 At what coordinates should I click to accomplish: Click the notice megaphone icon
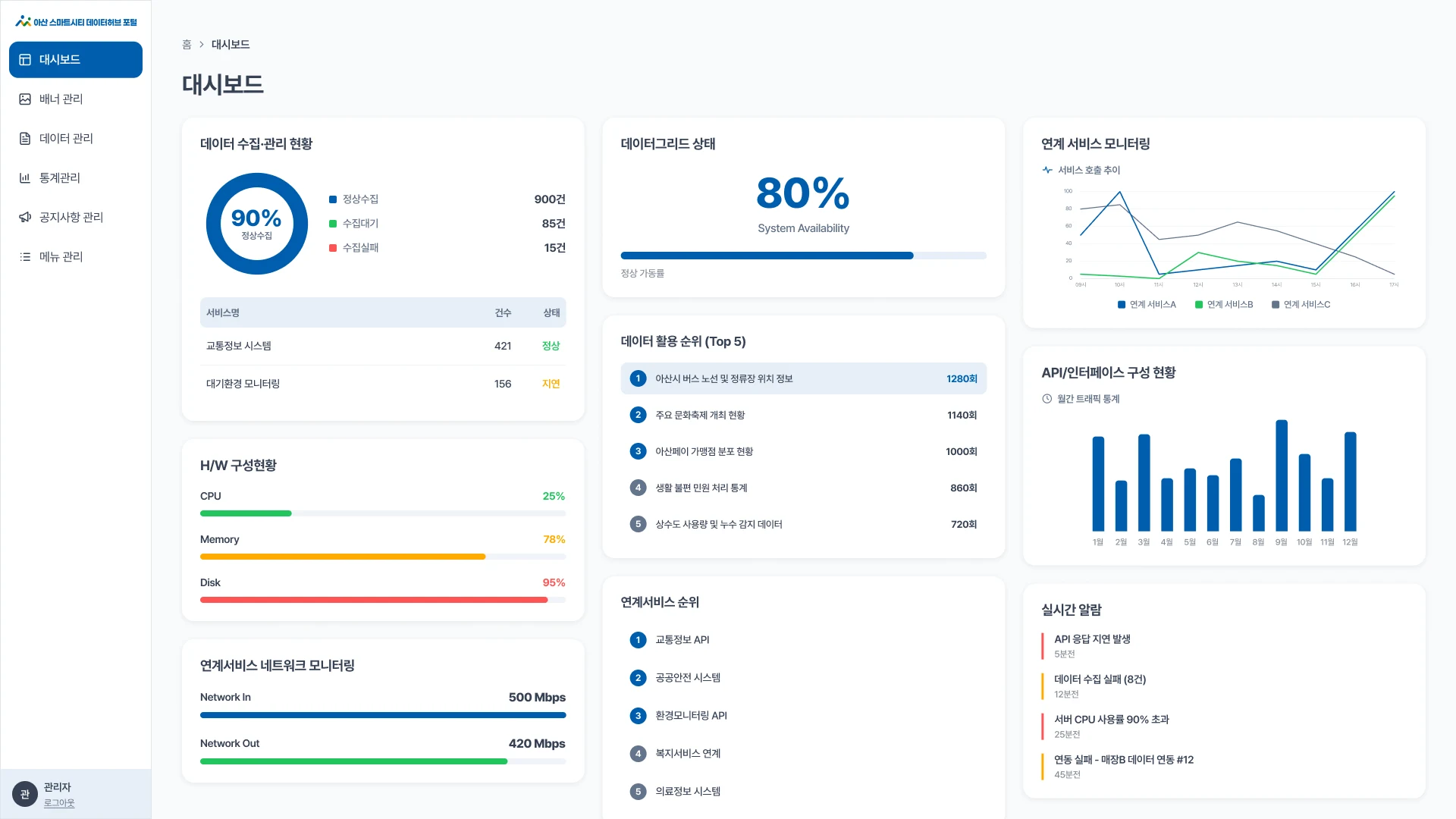click(x=25, y=218)
